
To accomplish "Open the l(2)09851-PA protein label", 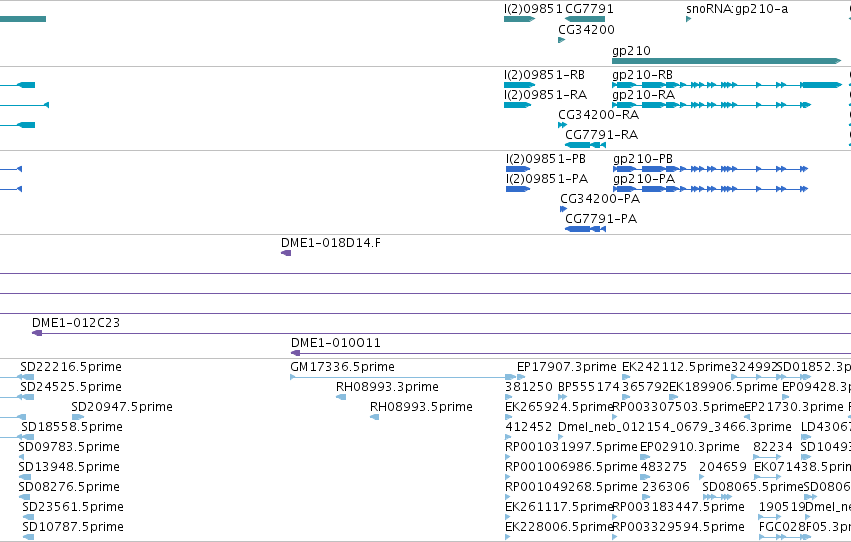I will point(547,178).
